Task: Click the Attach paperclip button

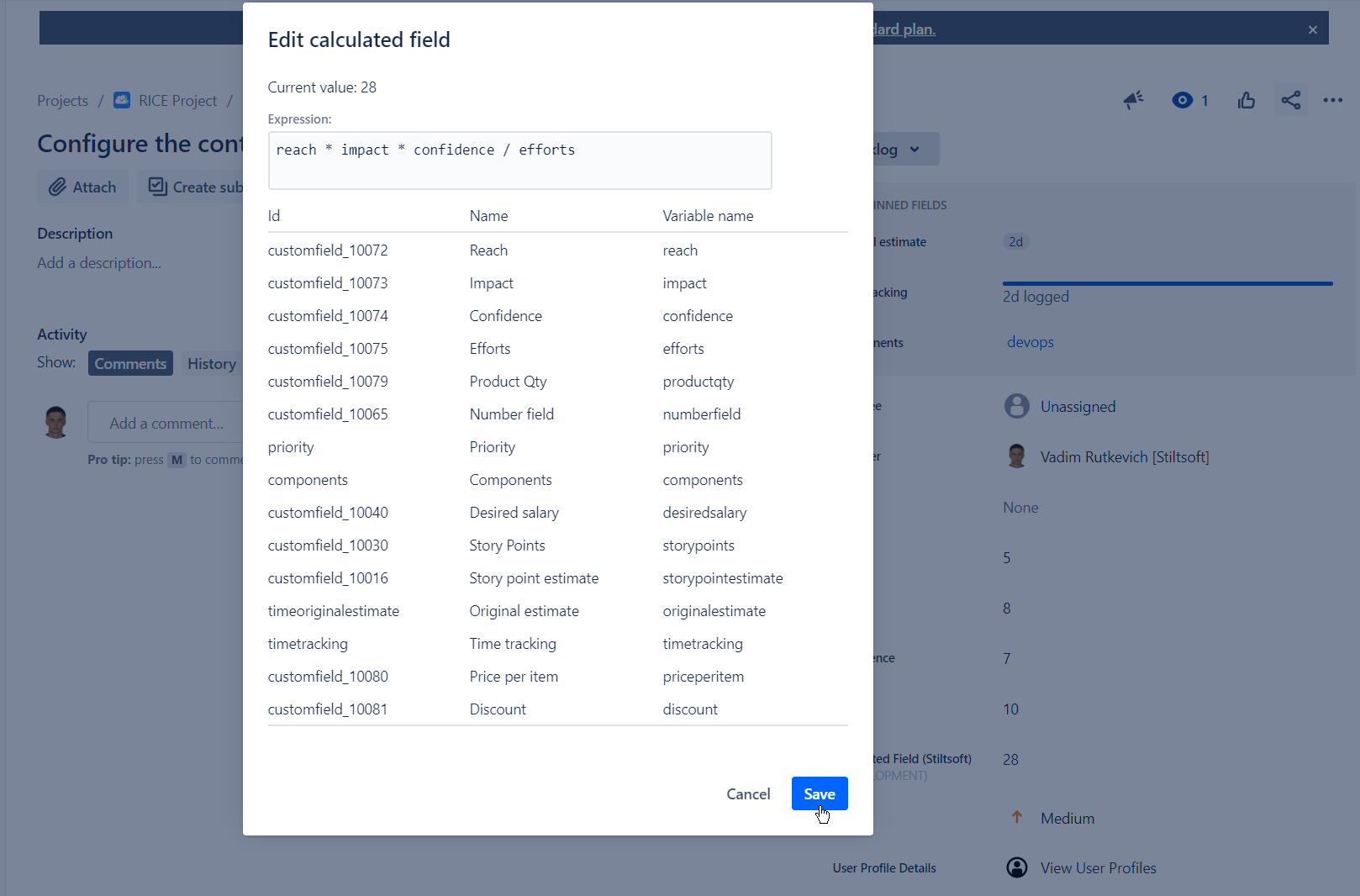Action: [x=82, y=187]
